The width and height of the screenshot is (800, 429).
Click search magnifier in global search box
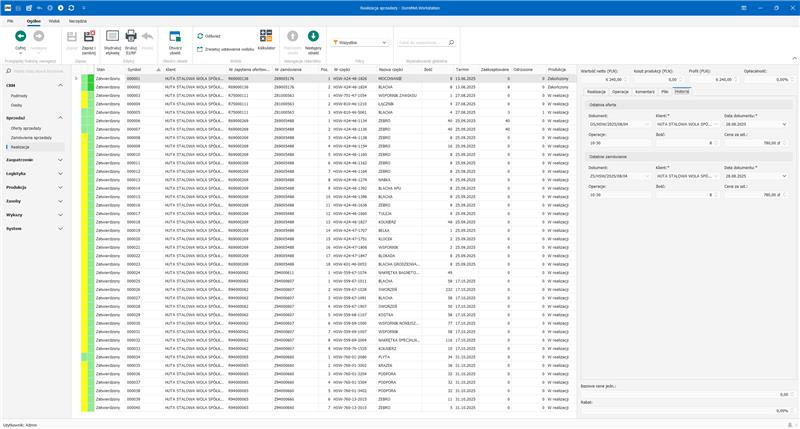coord(451,43)
